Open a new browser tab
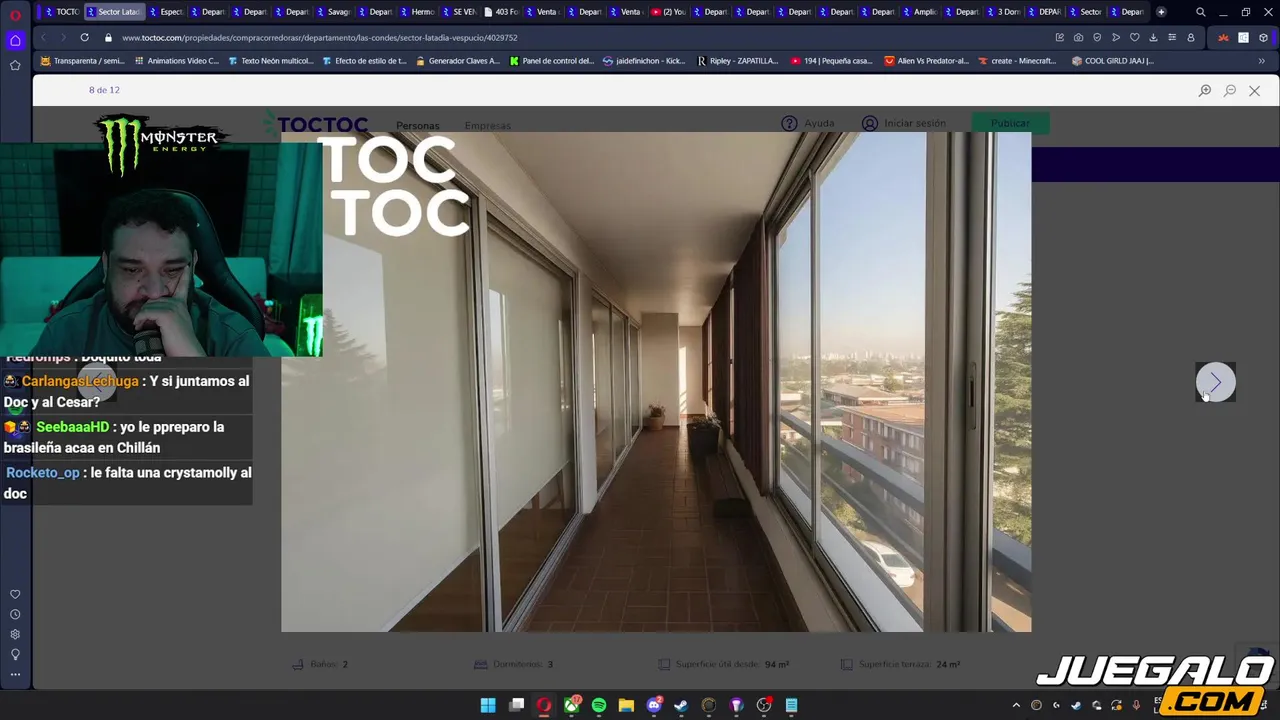 [x=1161, y=12]
